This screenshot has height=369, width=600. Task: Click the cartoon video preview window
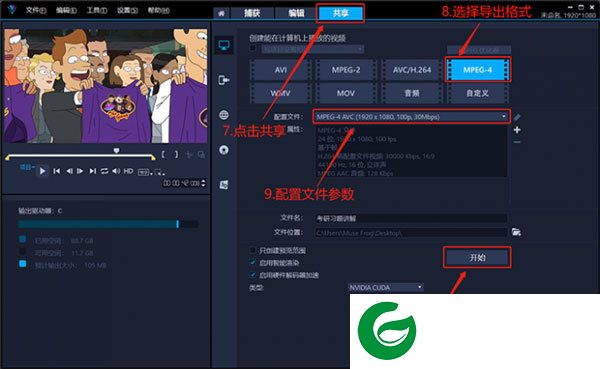106,86
